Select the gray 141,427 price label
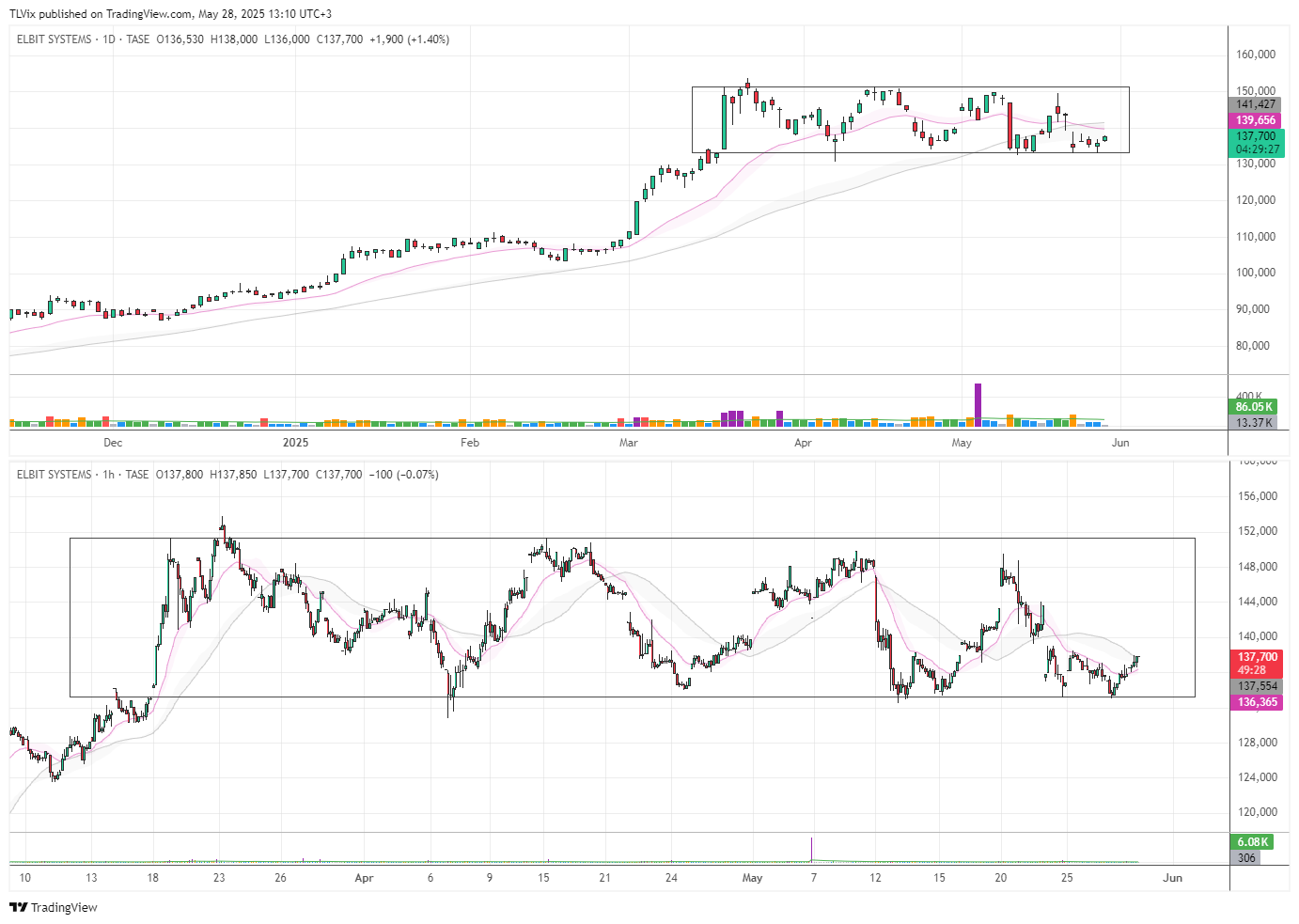This screenshot has height=924, width=1299. point(1255,104)
